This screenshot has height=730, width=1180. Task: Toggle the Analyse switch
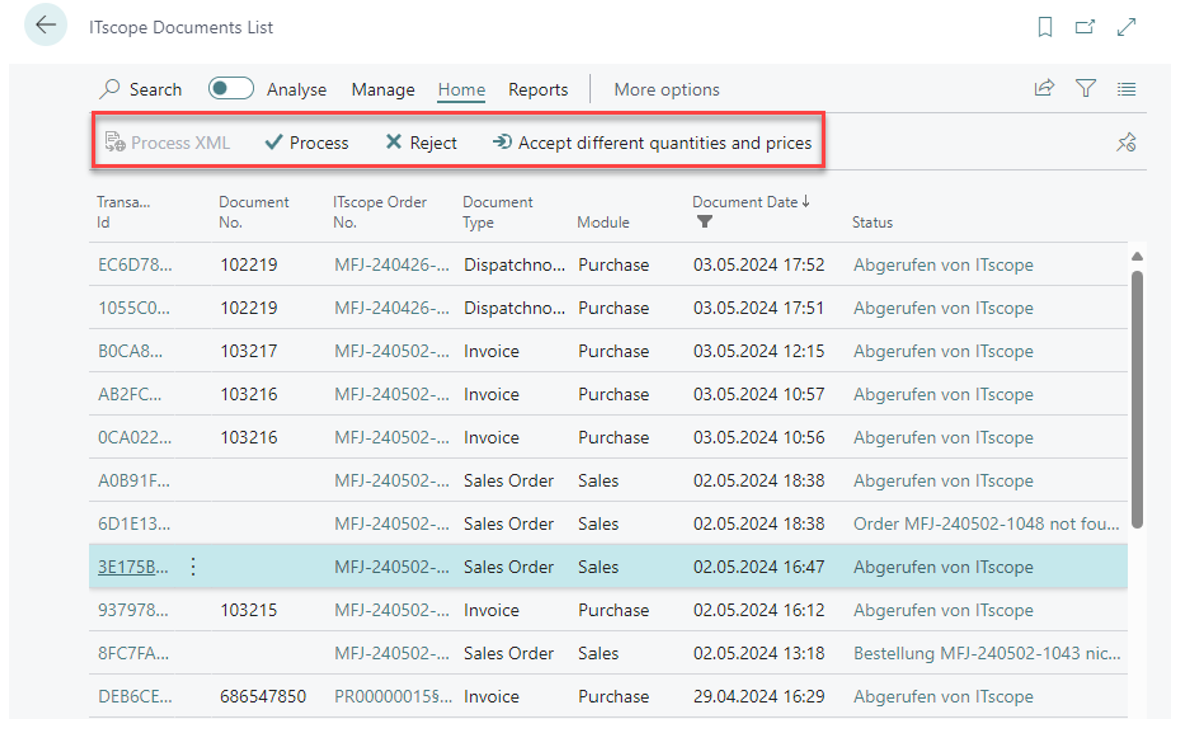pyautogui.click(x=231, y=89)
